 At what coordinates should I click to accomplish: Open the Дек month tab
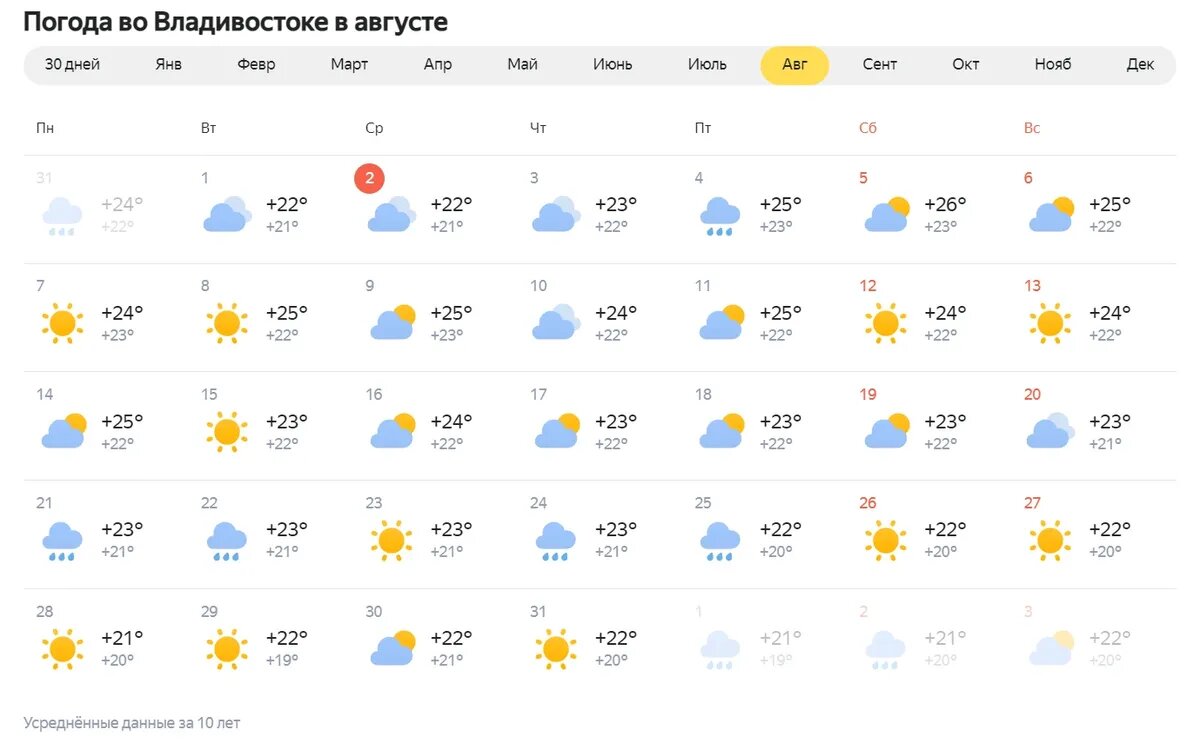(x=1140, y=64)
